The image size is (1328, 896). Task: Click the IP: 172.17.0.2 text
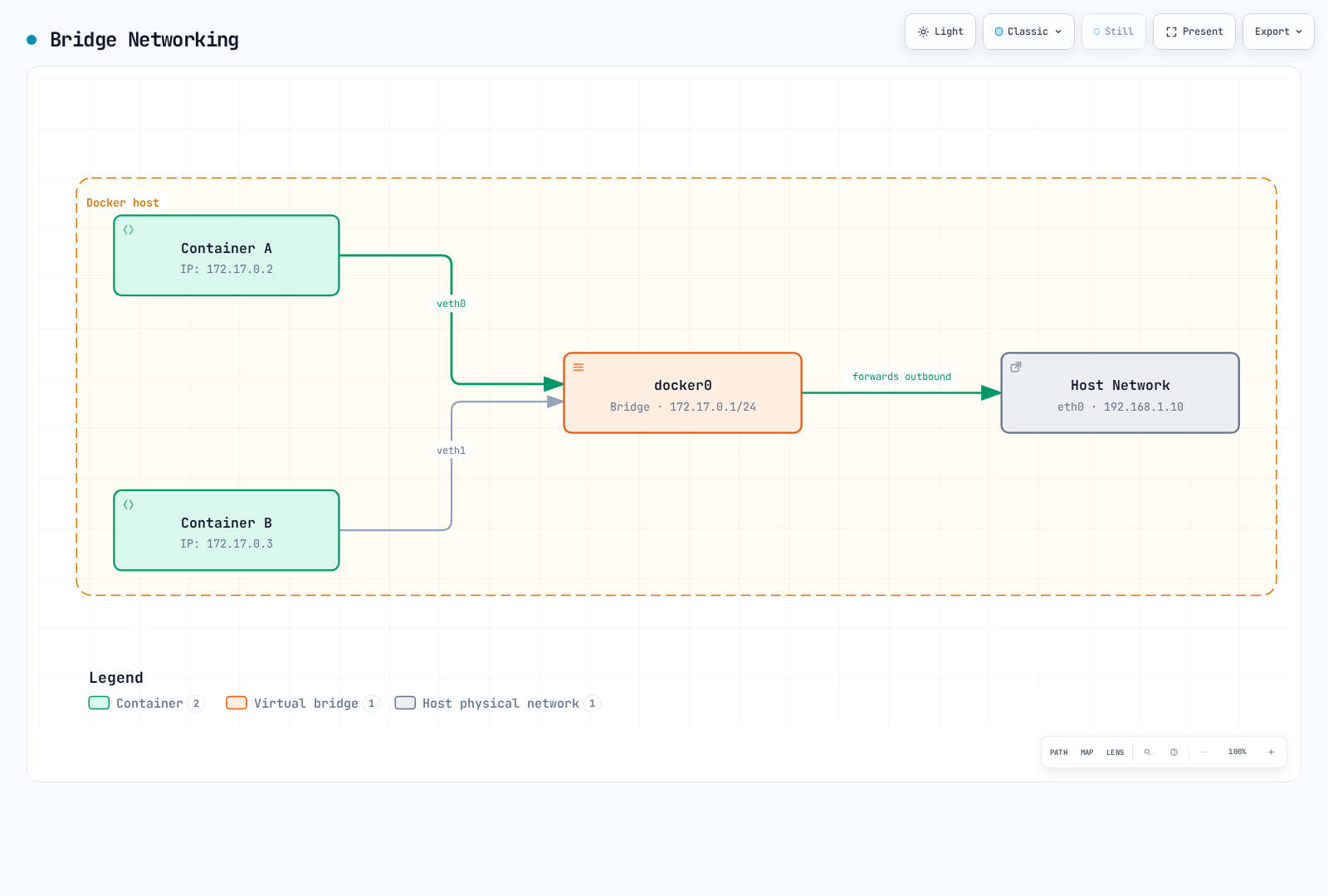227,269
